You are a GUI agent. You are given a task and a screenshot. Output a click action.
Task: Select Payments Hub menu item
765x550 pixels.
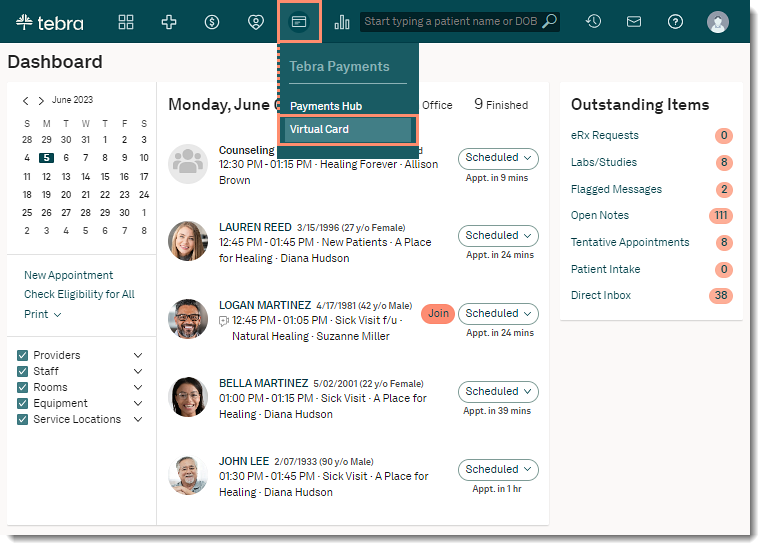(x=326, y=106)
